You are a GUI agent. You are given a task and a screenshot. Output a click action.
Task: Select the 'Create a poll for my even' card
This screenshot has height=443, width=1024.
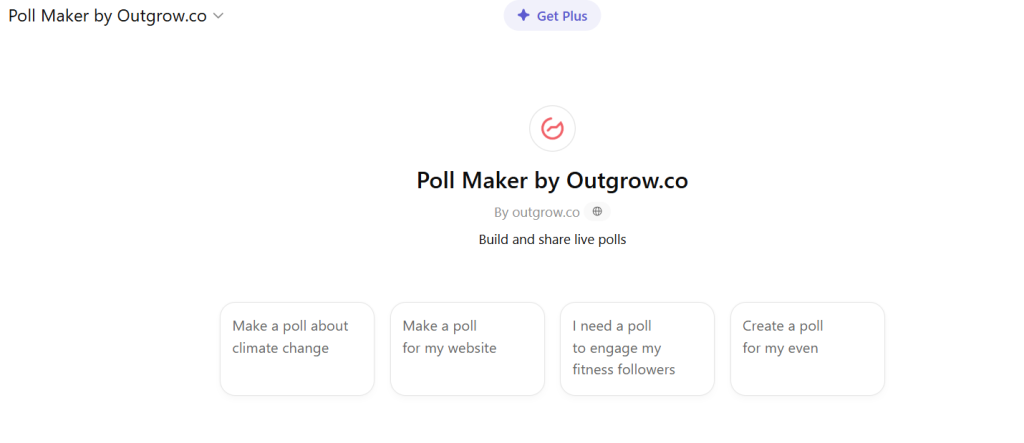pyautogui.click(x=807, y=349)
